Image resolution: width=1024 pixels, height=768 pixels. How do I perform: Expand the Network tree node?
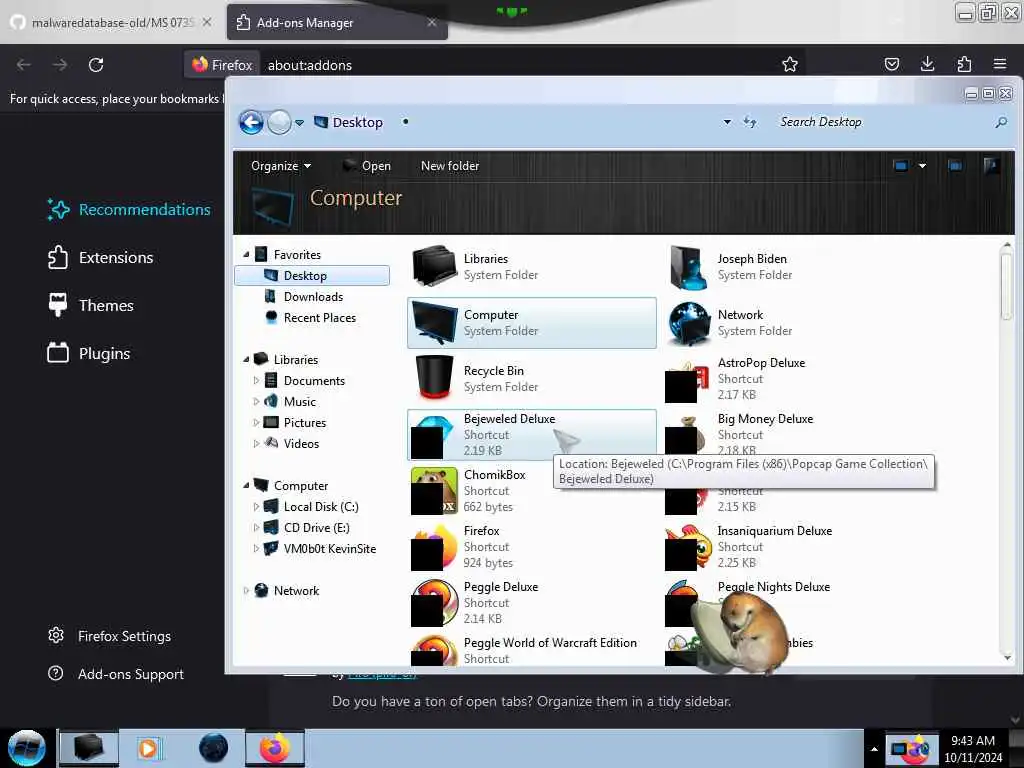click(246, 591)
